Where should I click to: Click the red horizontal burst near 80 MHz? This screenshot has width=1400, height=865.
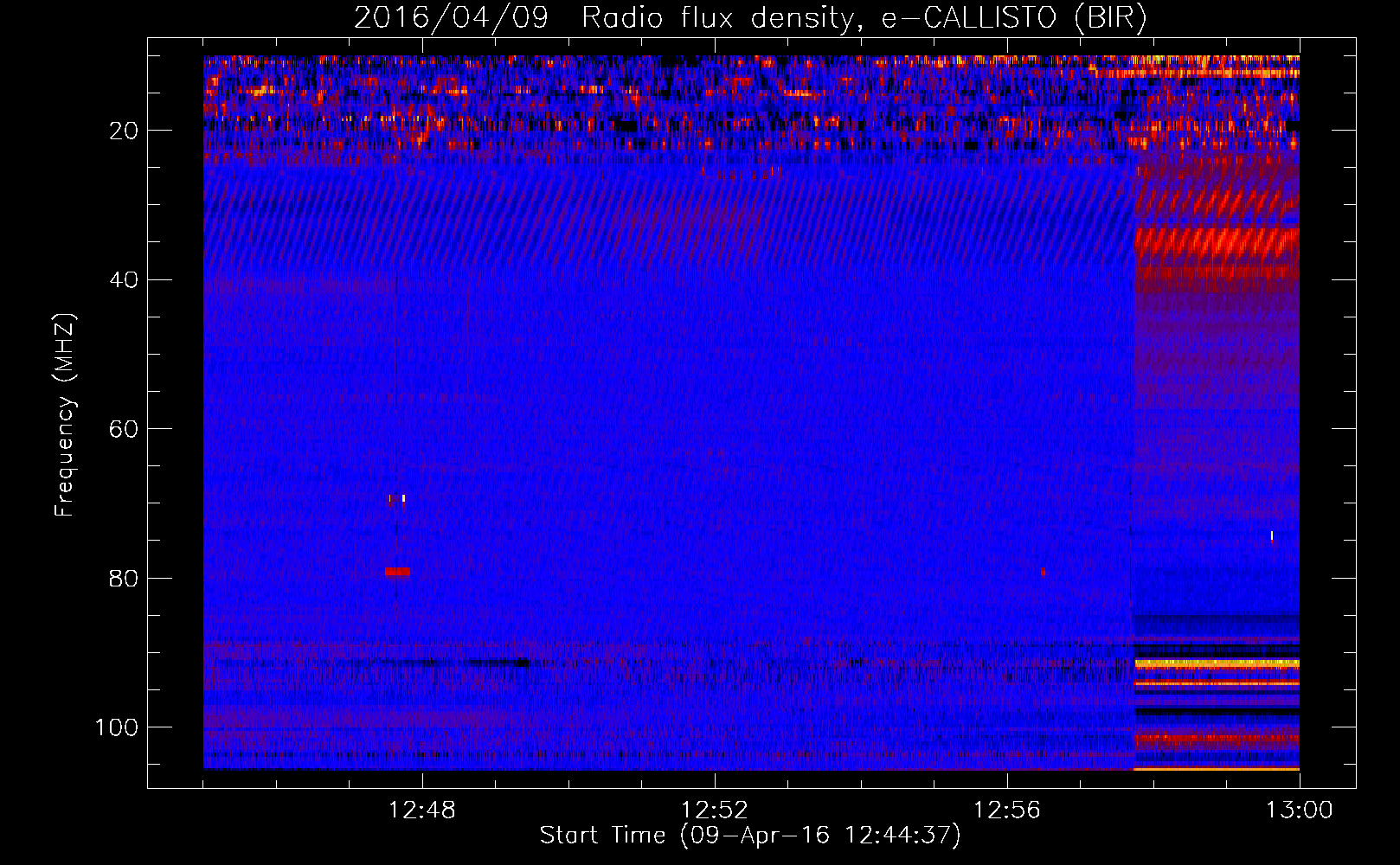(398, 572)
